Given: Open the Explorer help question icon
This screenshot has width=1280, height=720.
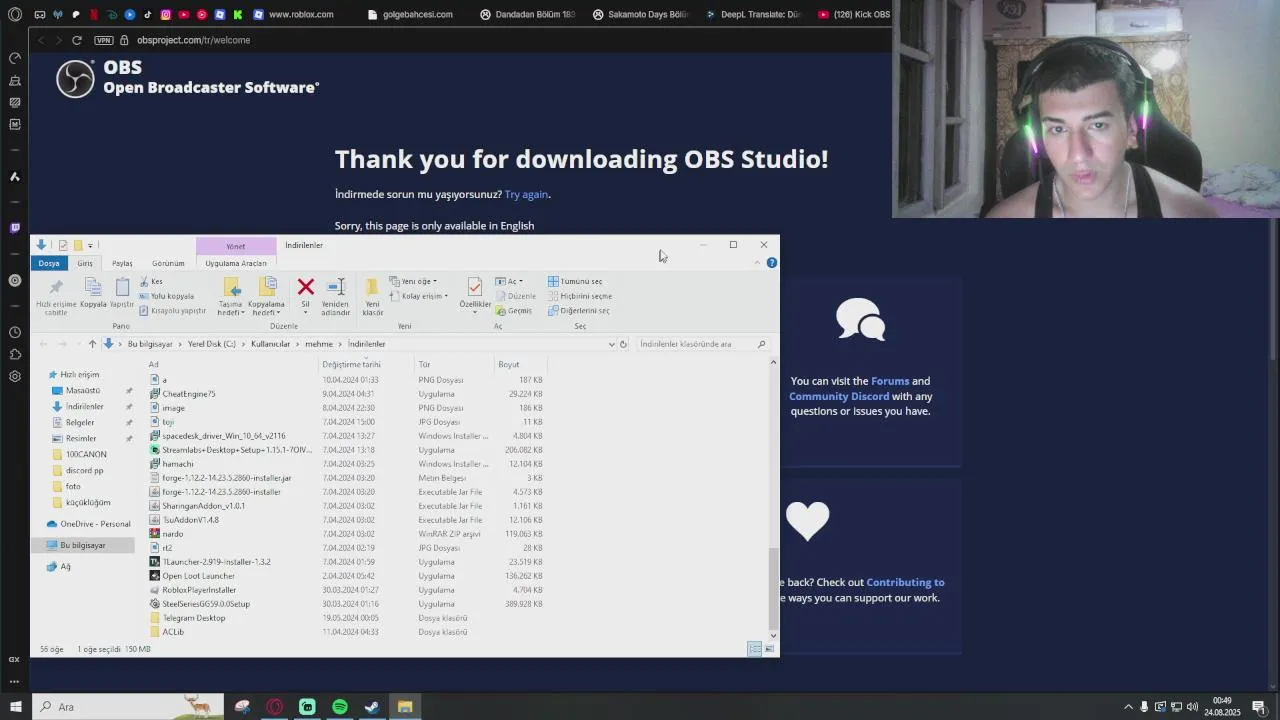Looking at the screenshot, I should point(772,262).
